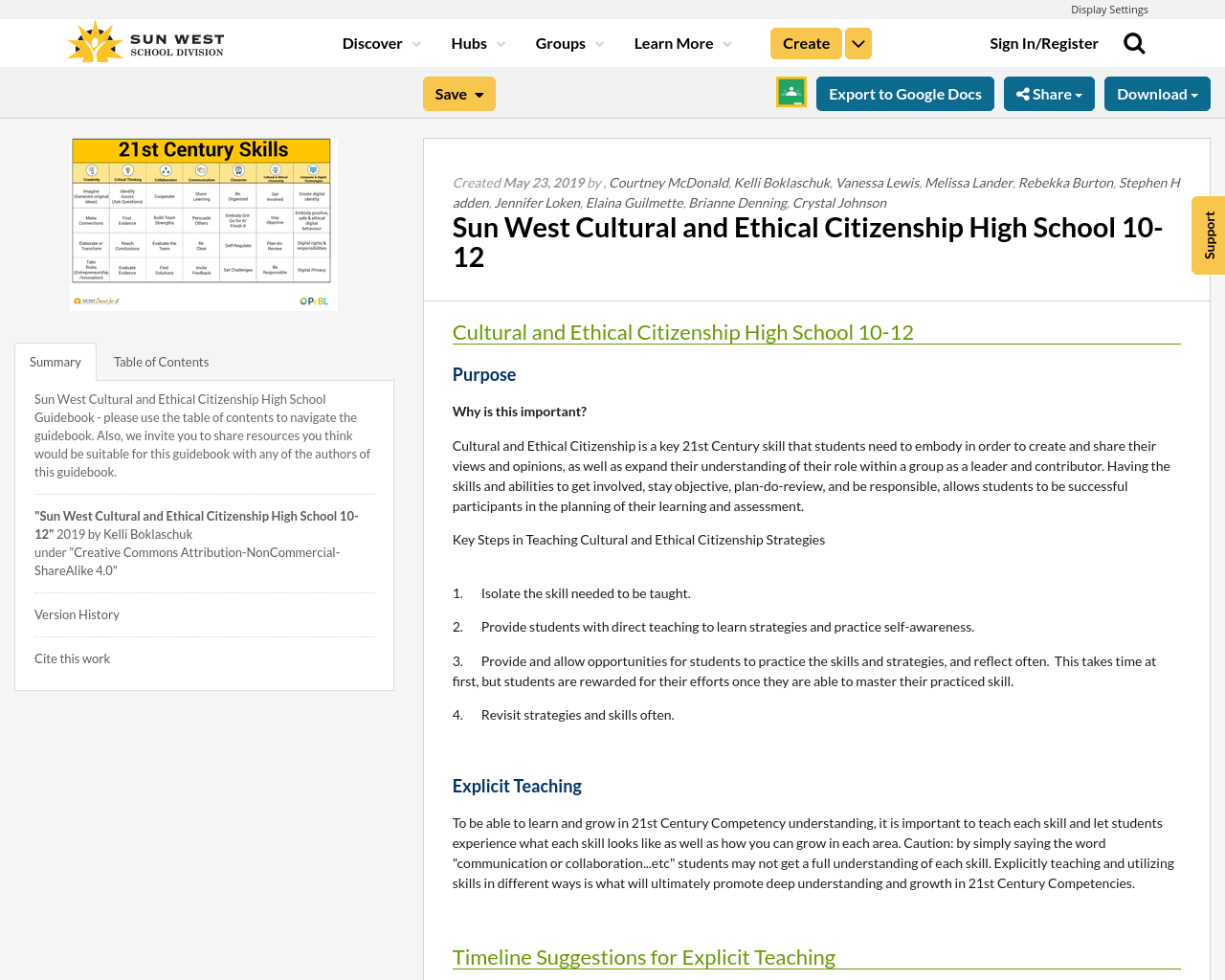Expand the Discover menu
Viewport: 1225px width, 980px height.
379,42
